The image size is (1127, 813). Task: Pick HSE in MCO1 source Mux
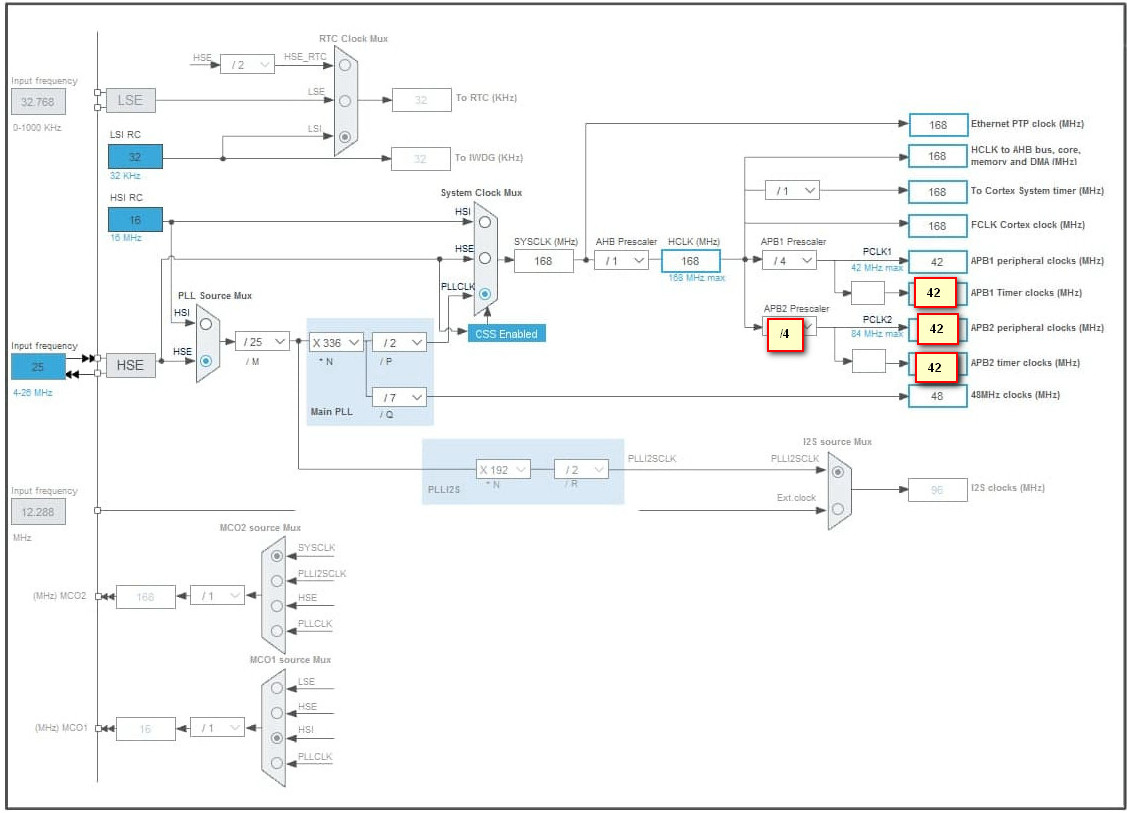[x=277, y=713]
